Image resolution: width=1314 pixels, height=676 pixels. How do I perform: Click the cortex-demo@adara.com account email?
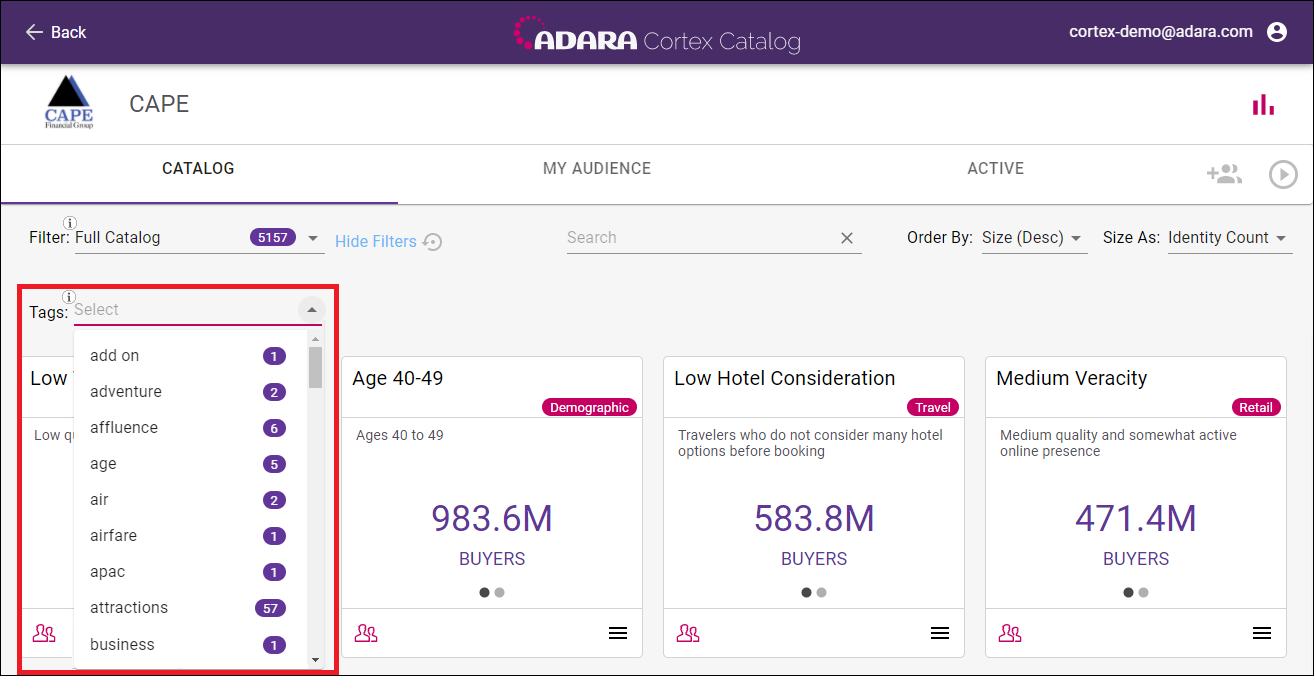(1161, 31)
